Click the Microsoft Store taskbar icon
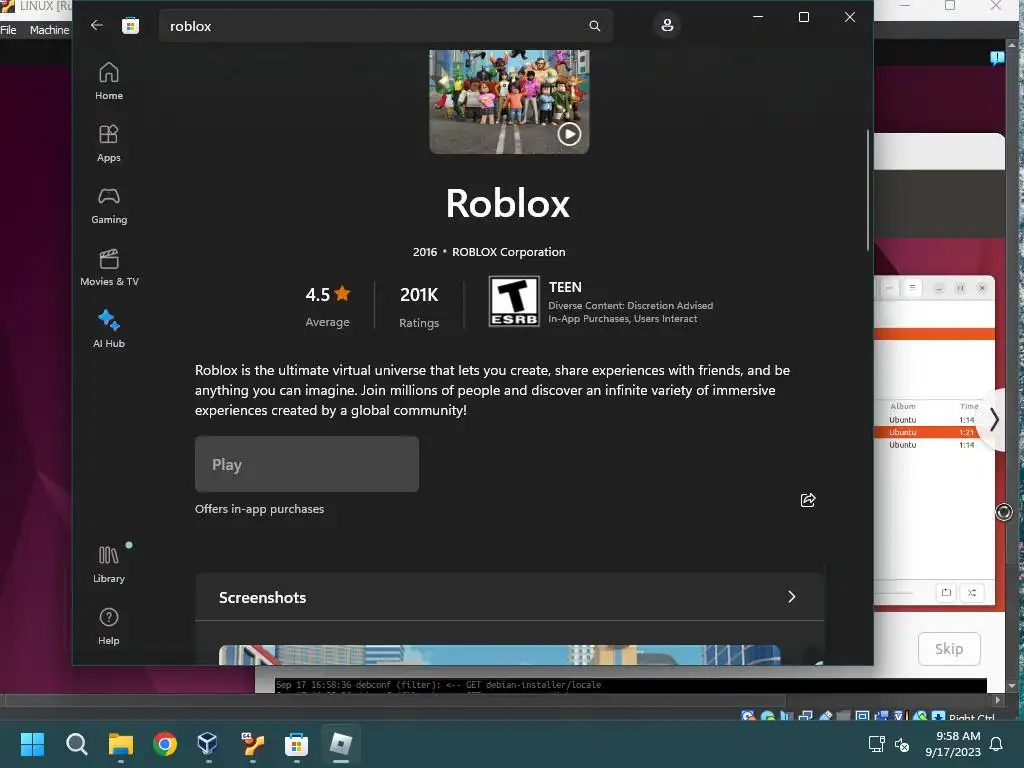Image resolution: width=1024 pixels, height=768 pixels. tap(296, 744)
